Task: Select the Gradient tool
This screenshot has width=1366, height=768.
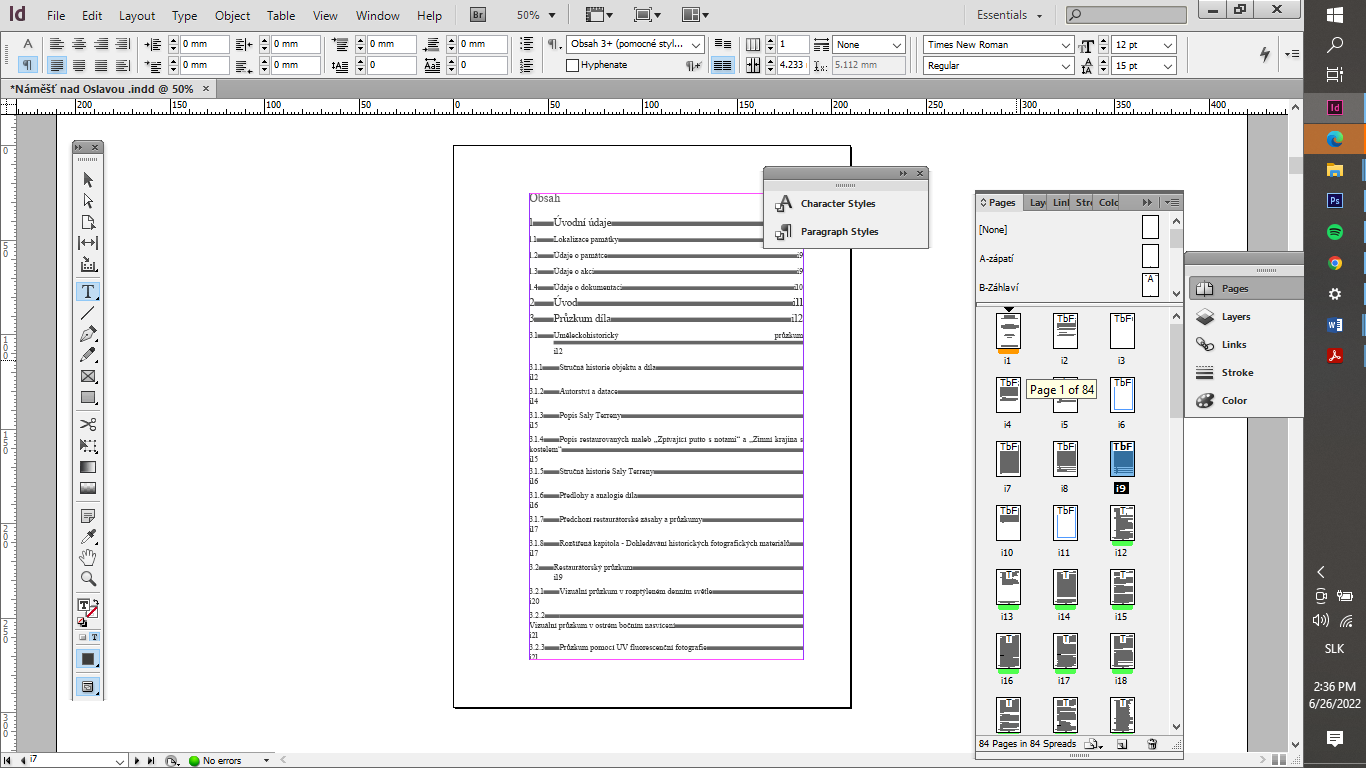Action: (86, 466)
